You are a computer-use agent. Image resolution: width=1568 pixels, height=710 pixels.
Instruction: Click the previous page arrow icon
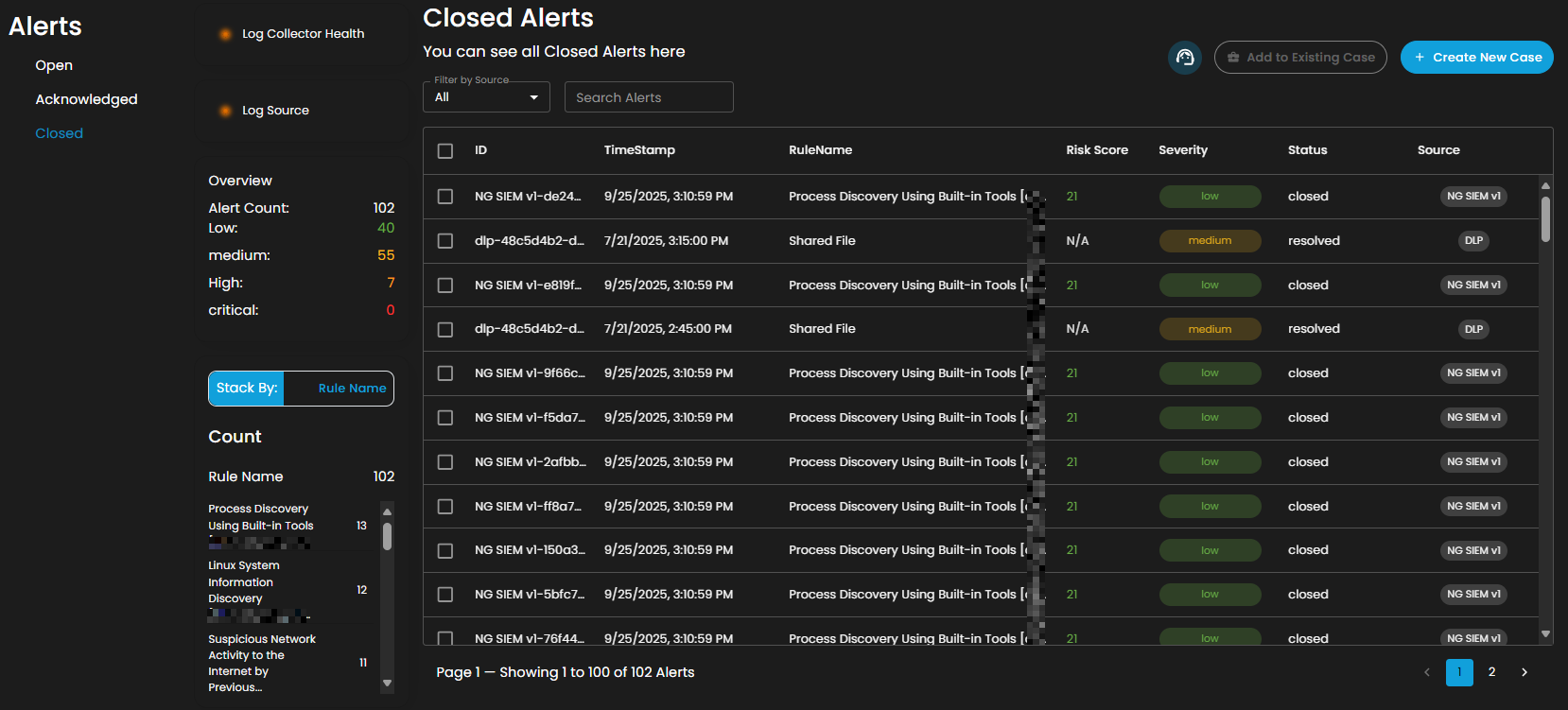pyautogui.click(x=1426, y=672)
